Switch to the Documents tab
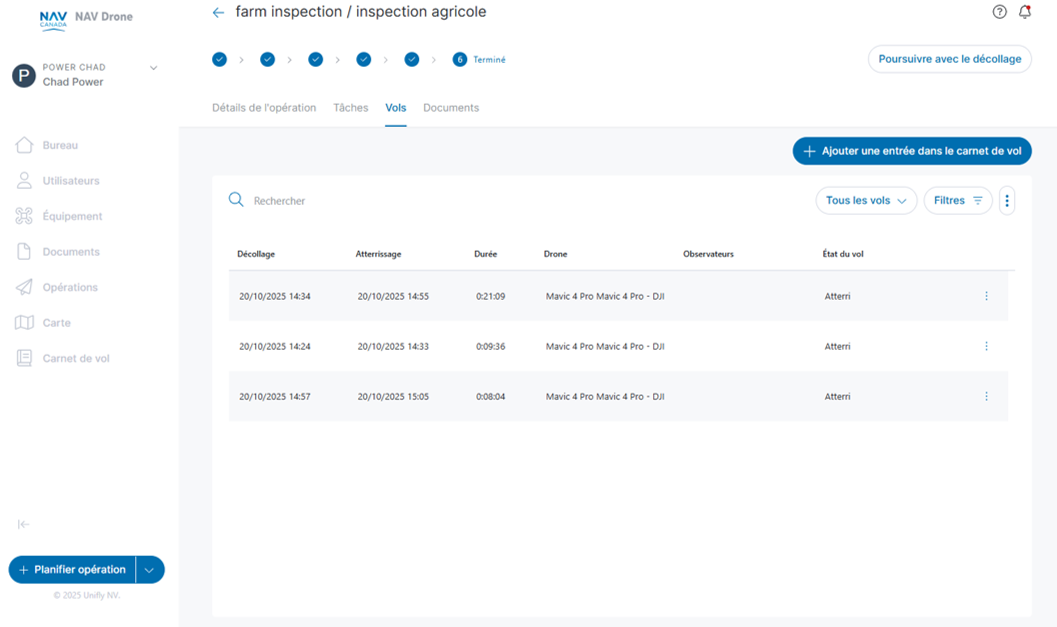 [451, 108]
